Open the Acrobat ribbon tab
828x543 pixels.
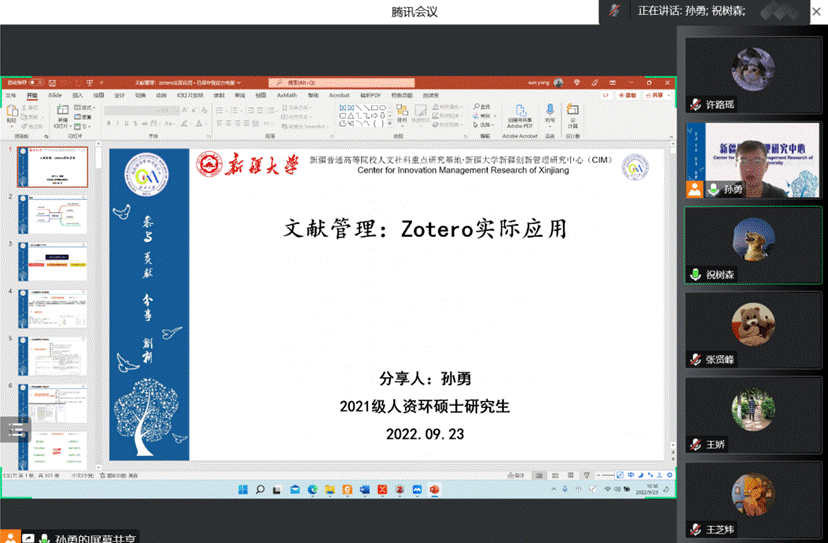coord(339,96)
